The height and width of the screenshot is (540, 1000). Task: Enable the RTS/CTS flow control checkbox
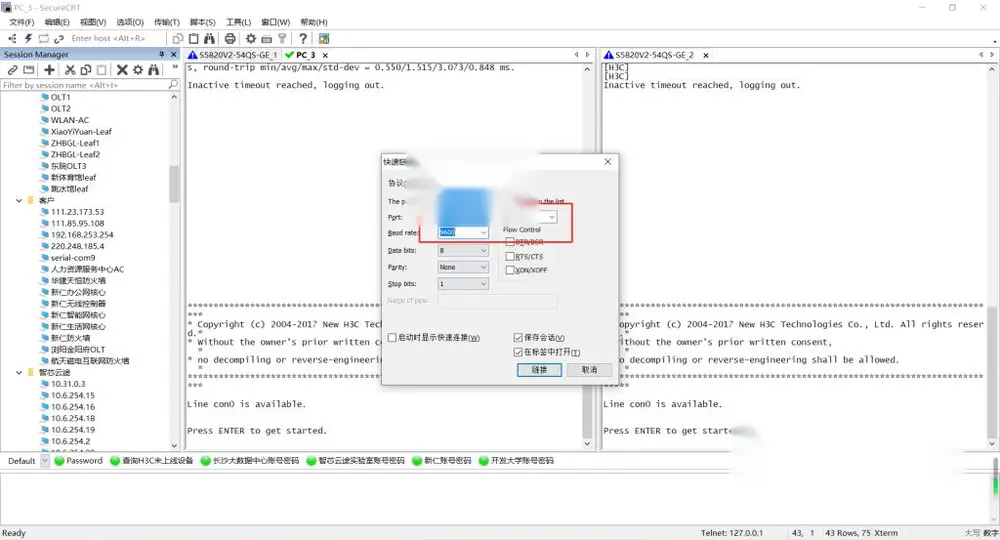coord(510,256)
